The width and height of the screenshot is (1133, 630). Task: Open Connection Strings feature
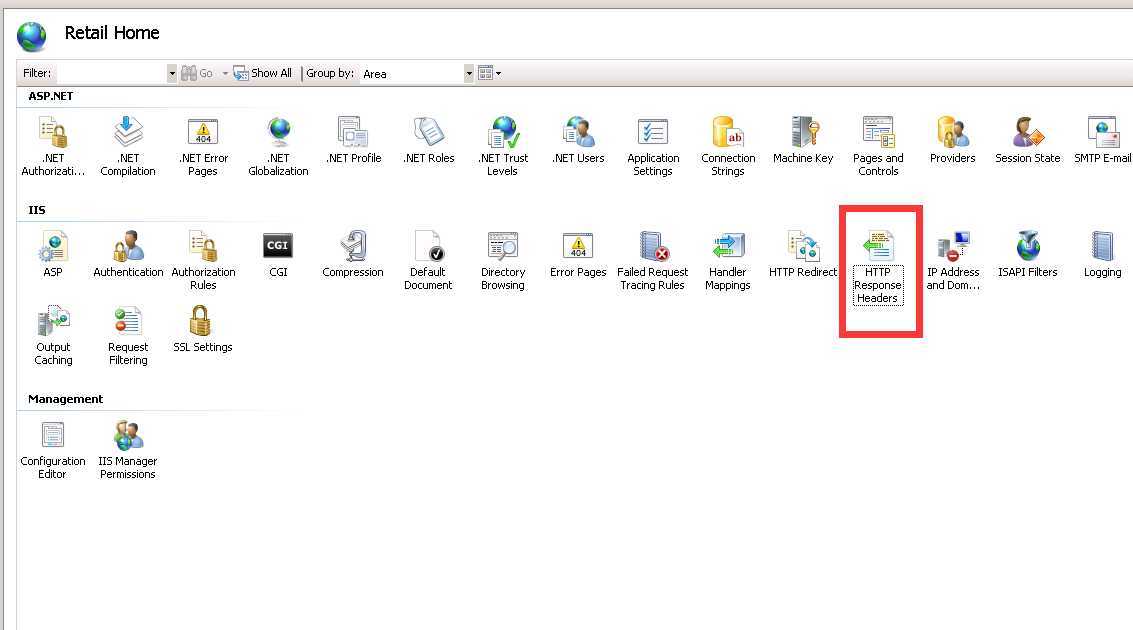tap(728, 147)
